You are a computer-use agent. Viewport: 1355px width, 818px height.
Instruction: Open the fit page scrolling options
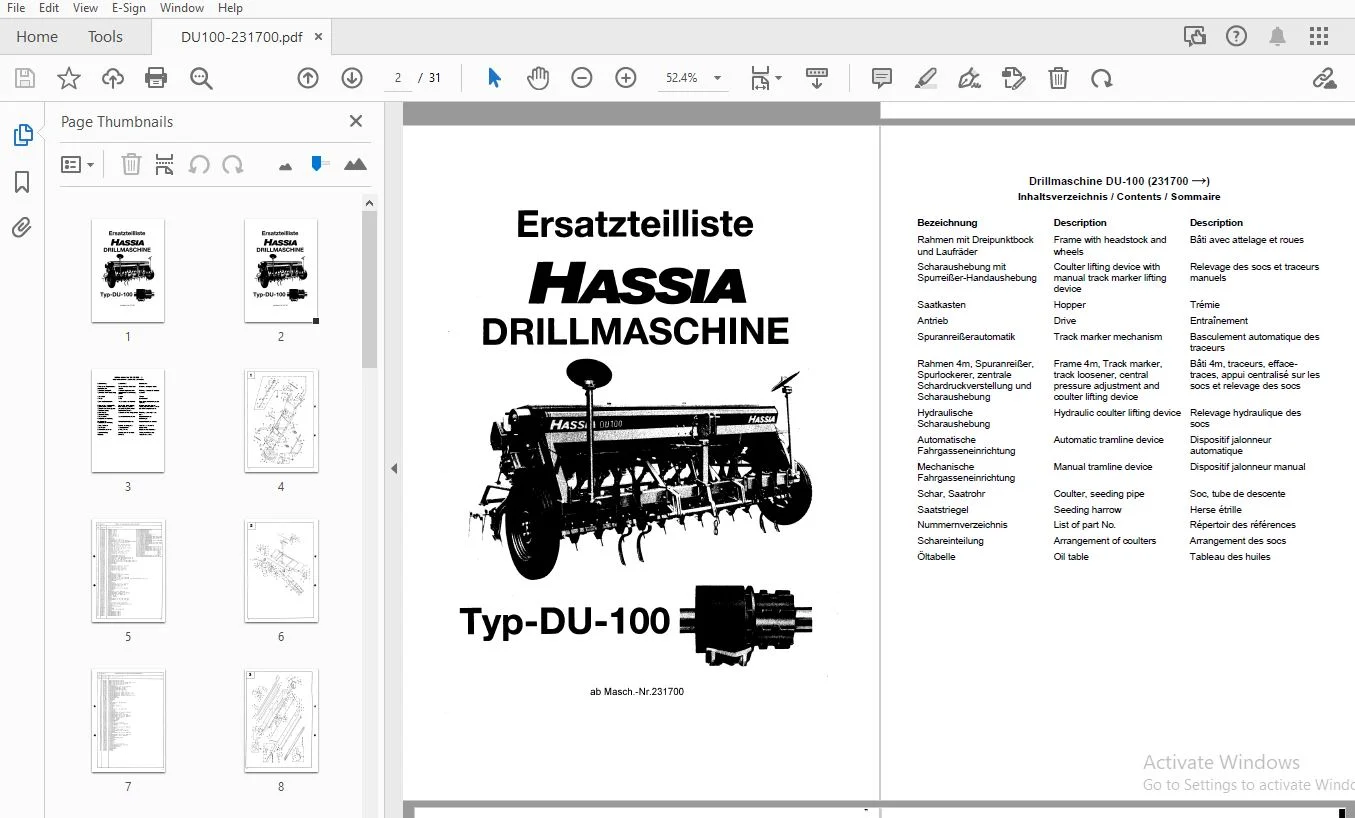(x=766, y=78)
